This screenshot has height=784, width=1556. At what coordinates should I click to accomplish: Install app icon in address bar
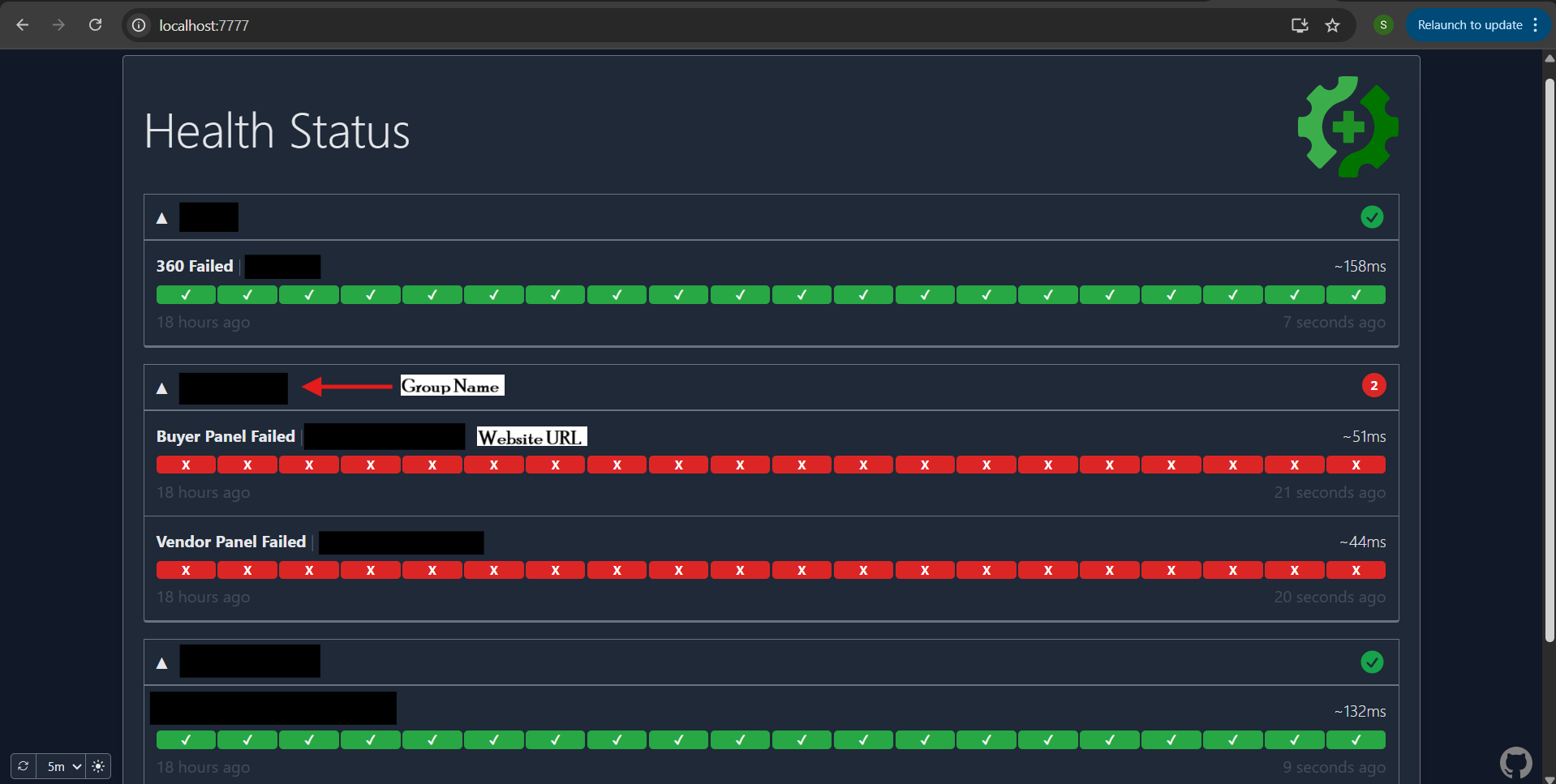pyautogui.click(x=1300, y=25)
